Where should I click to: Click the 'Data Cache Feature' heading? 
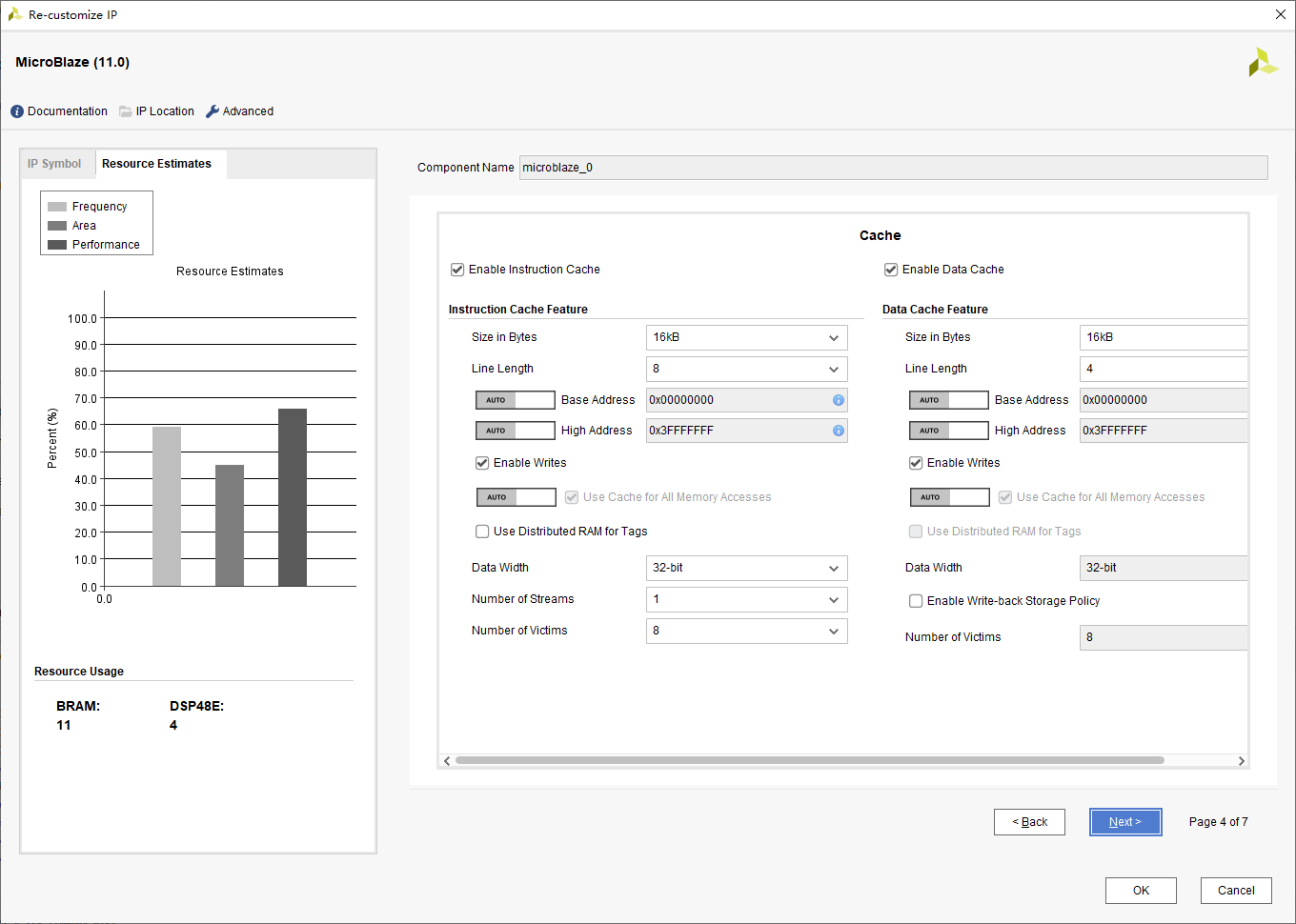(x=935, y=310)
